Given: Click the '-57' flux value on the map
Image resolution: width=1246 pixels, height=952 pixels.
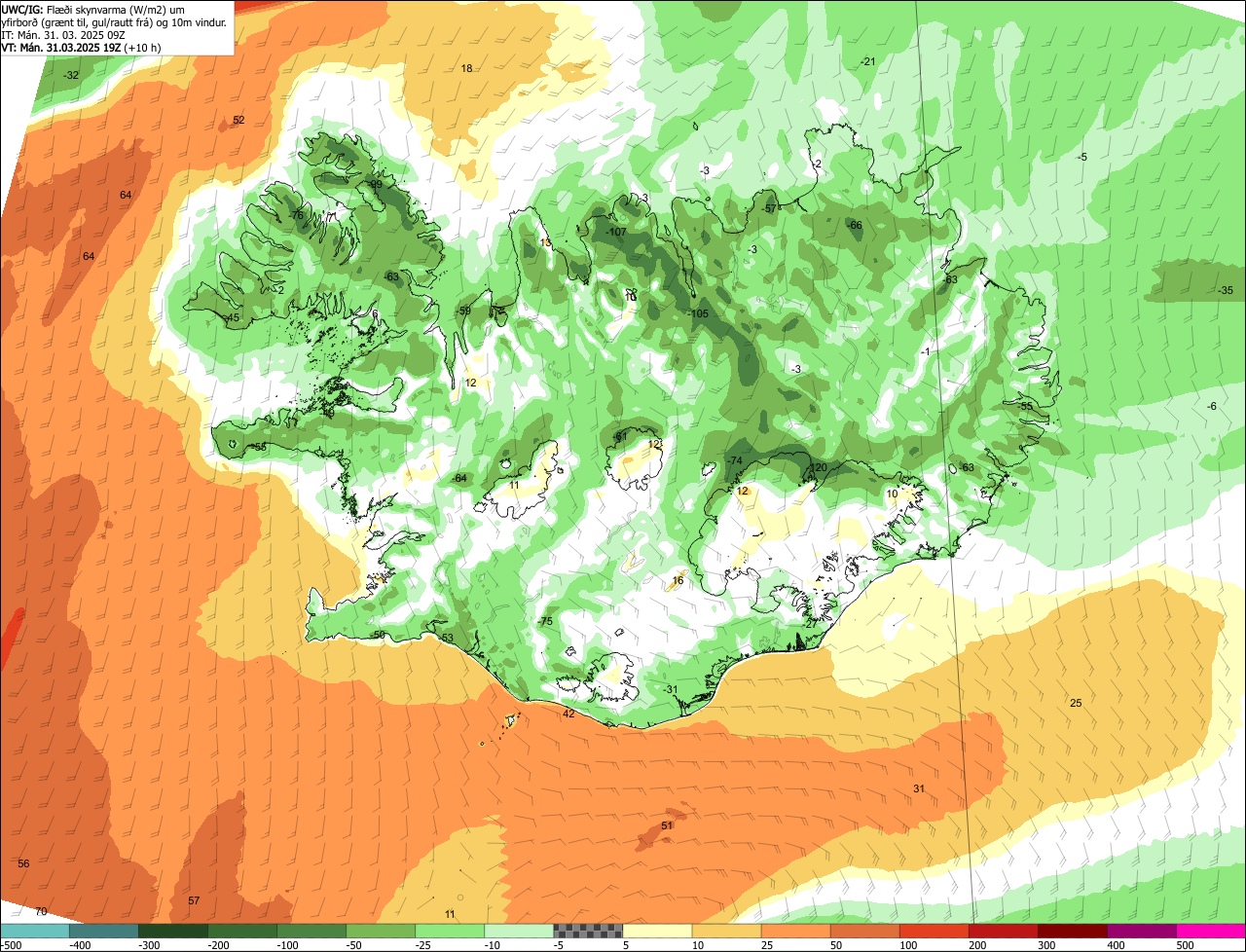Looking at the screenshot, I should point(769,208).
